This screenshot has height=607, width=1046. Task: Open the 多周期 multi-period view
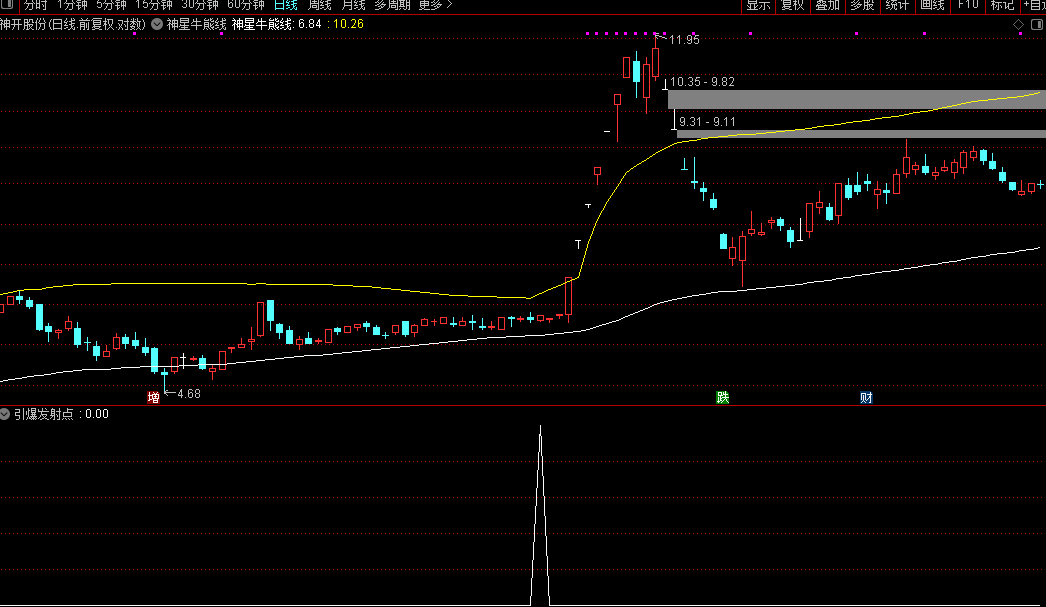click(392, 5)
